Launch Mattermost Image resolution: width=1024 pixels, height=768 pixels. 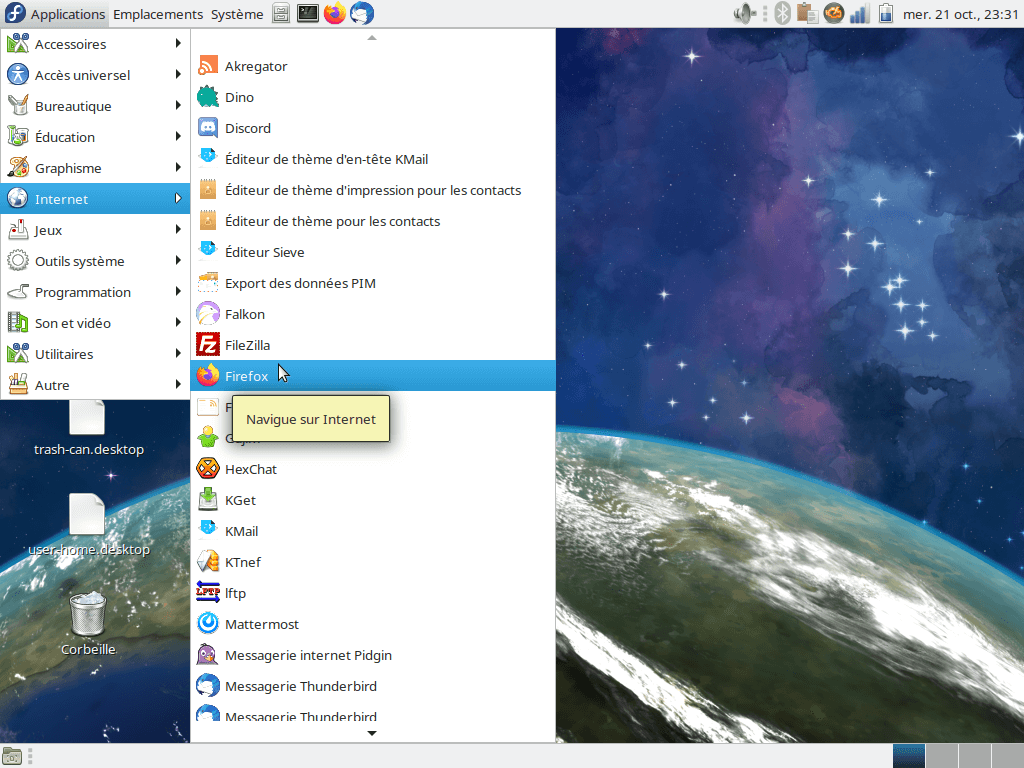tap(373, 624)
